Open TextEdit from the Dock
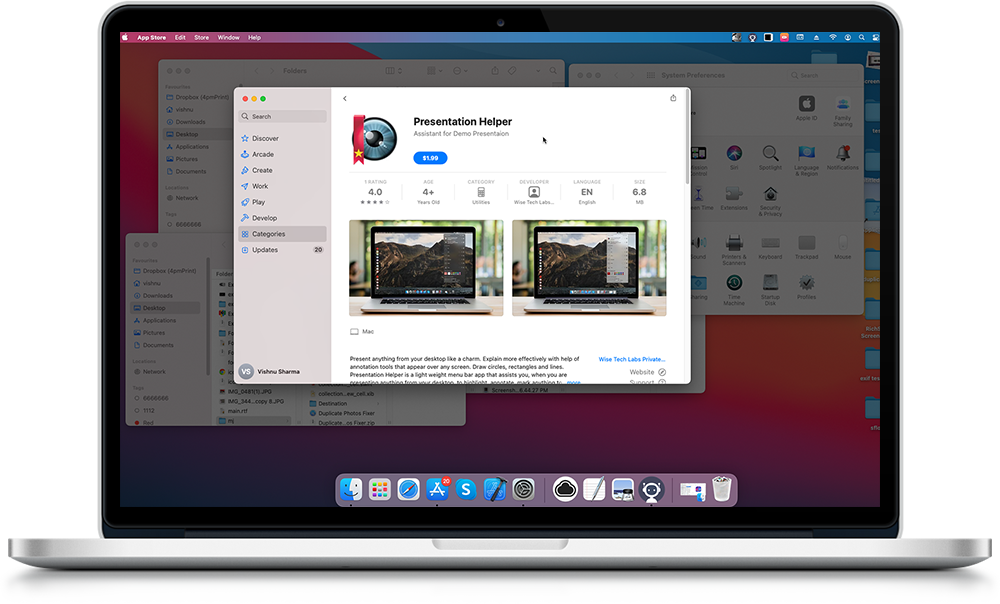 (594, 490)
